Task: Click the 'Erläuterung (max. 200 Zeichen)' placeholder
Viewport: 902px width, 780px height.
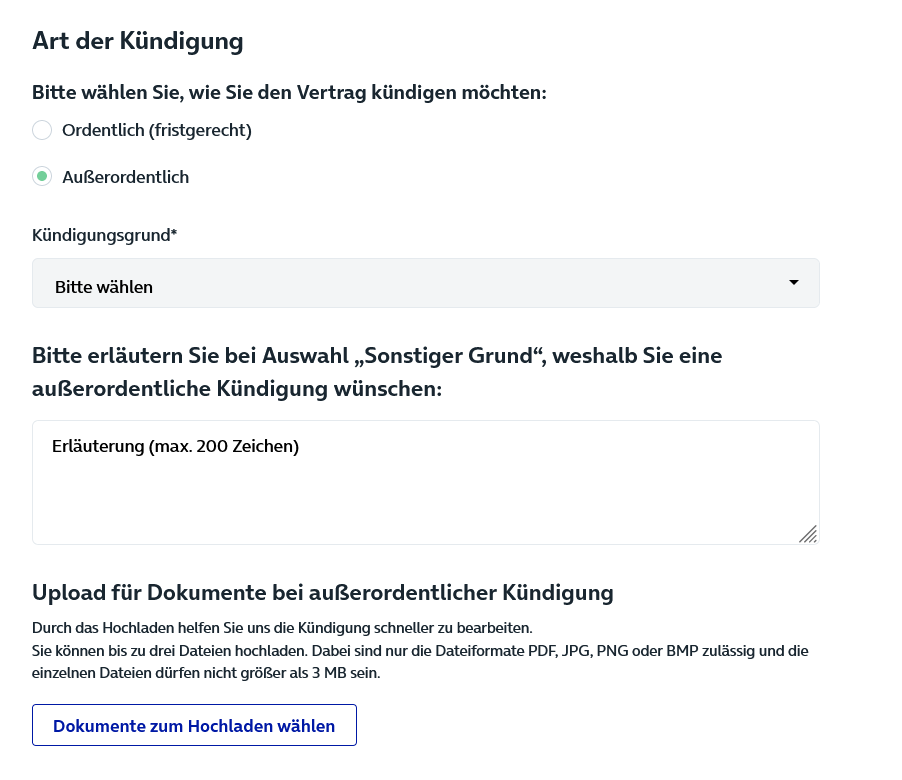Action: click(x=175, y=446)
